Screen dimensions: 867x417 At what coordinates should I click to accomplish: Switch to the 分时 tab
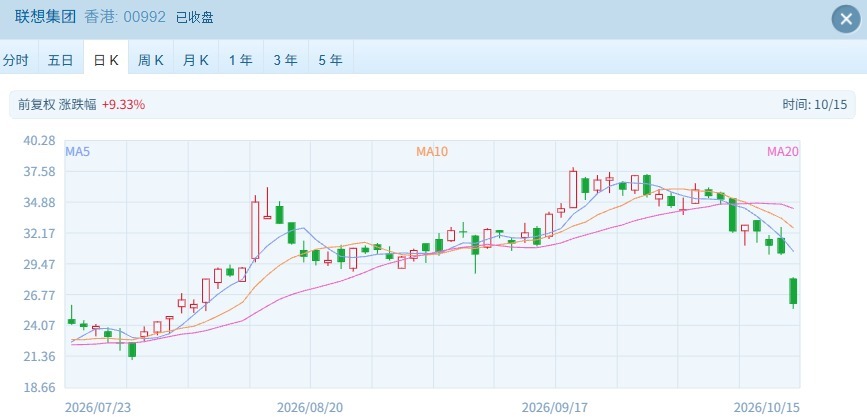[15, 60]
